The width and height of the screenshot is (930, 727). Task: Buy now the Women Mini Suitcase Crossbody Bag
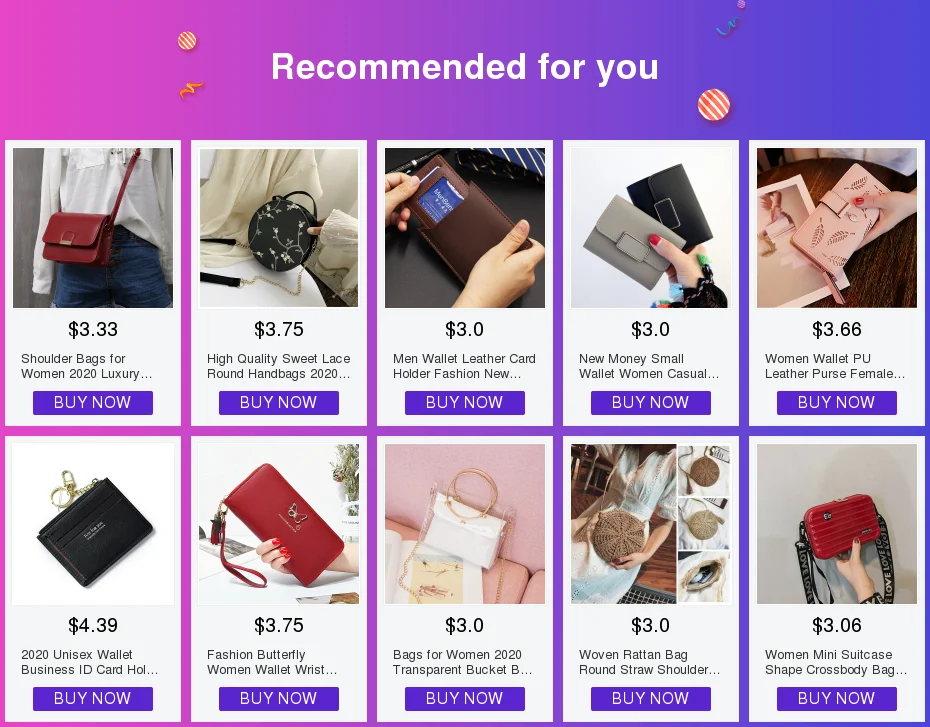[x=837, y=699]
